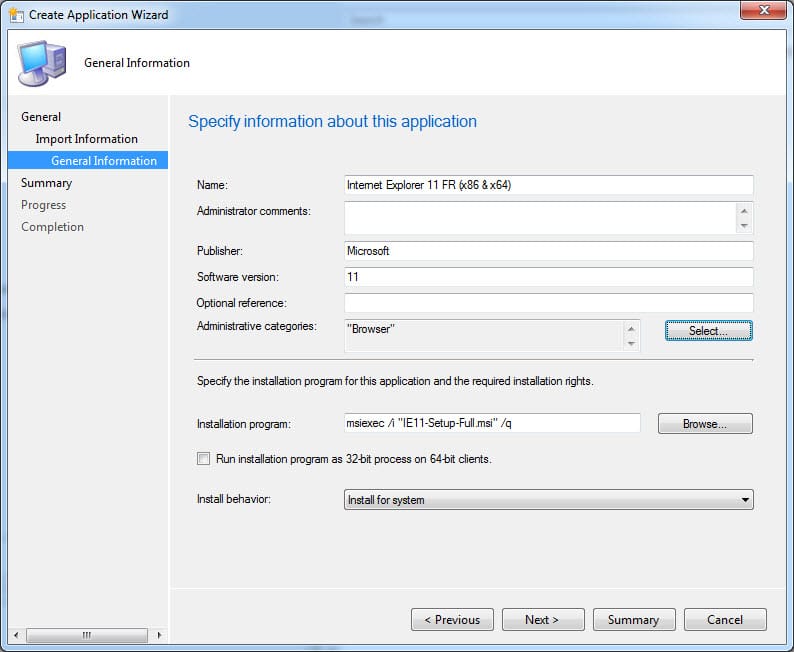Click the wizard star icon in title bar
The width and height of the screenshot is (794, 652).
point(16,15)
